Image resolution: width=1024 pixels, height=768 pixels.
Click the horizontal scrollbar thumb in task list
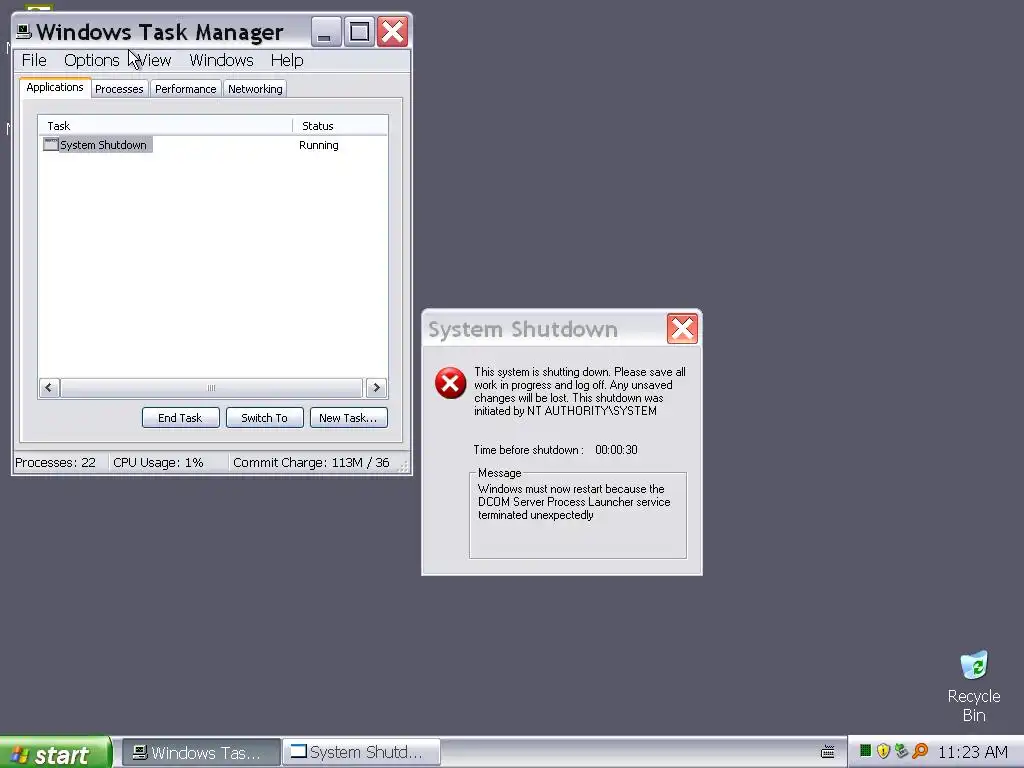[211, 387]
